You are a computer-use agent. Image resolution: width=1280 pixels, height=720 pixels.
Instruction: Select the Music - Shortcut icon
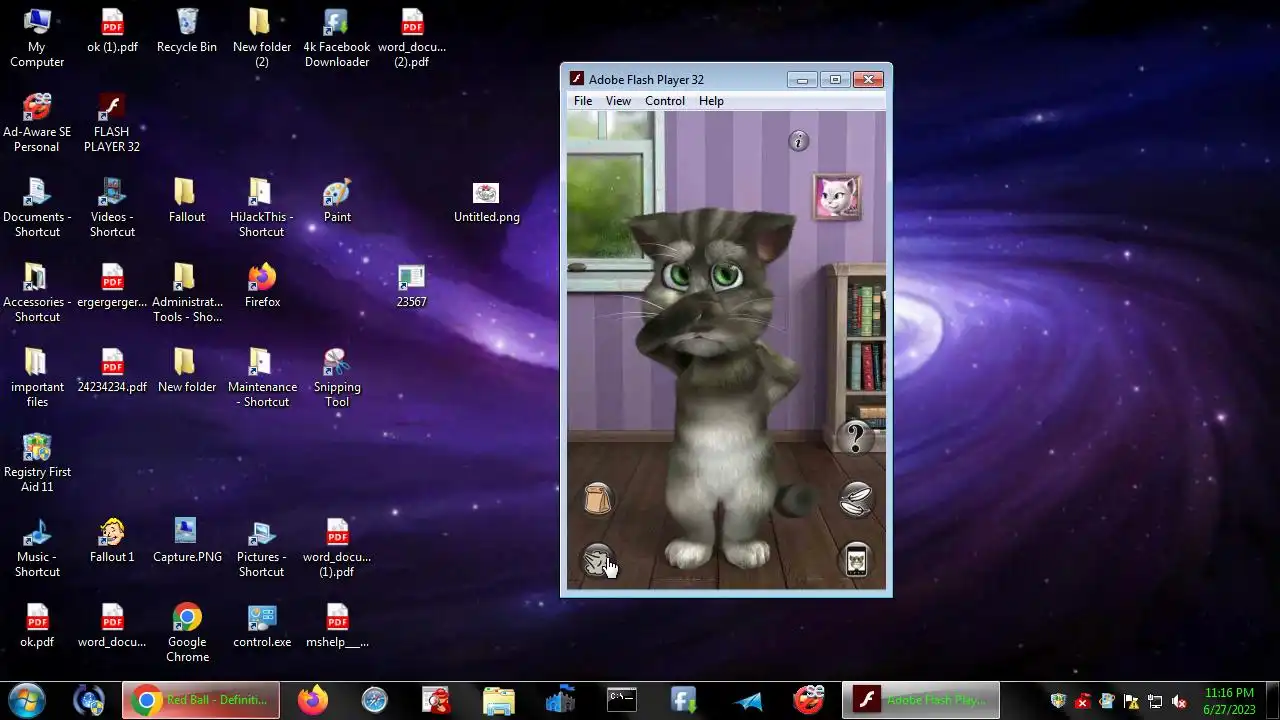coord(37,548)
